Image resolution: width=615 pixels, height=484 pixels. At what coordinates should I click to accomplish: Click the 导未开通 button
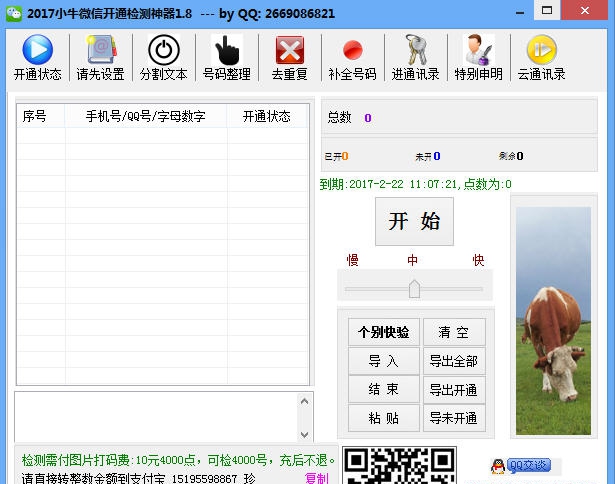click(454, 418)
